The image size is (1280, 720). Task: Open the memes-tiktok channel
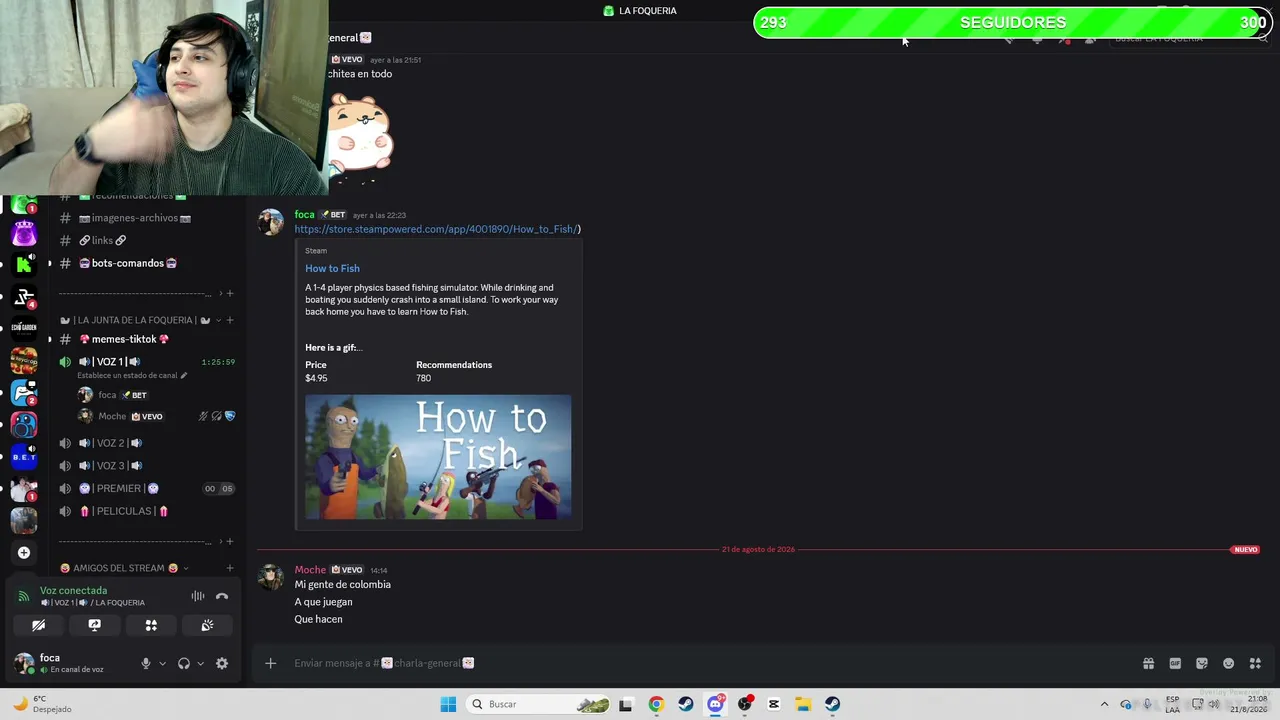point(147,339)
